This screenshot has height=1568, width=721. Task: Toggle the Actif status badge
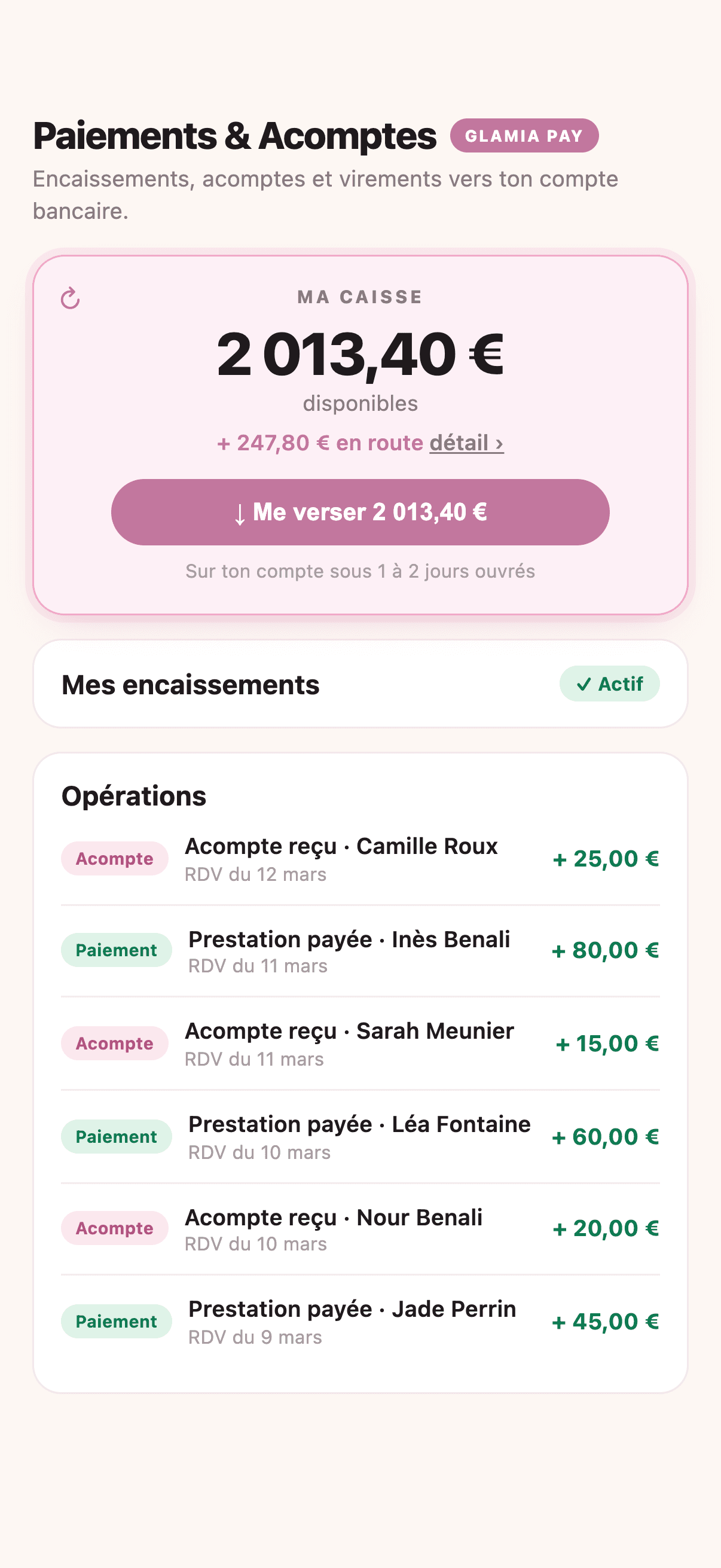pos(609,684)
